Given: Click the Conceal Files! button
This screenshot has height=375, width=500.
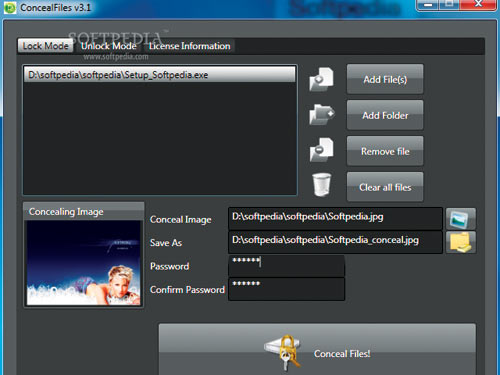Looking at the screenshot, I should point(317,349).
